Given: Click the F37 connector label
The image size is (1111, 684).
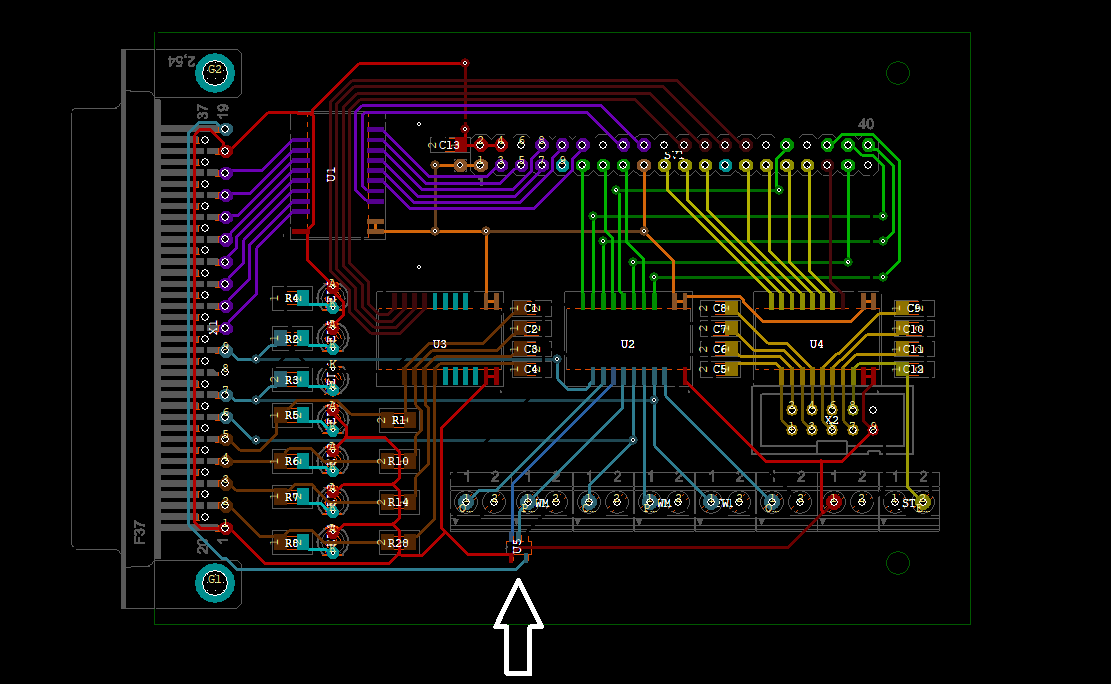Looking at the screenshot, I should pos(140,532).
